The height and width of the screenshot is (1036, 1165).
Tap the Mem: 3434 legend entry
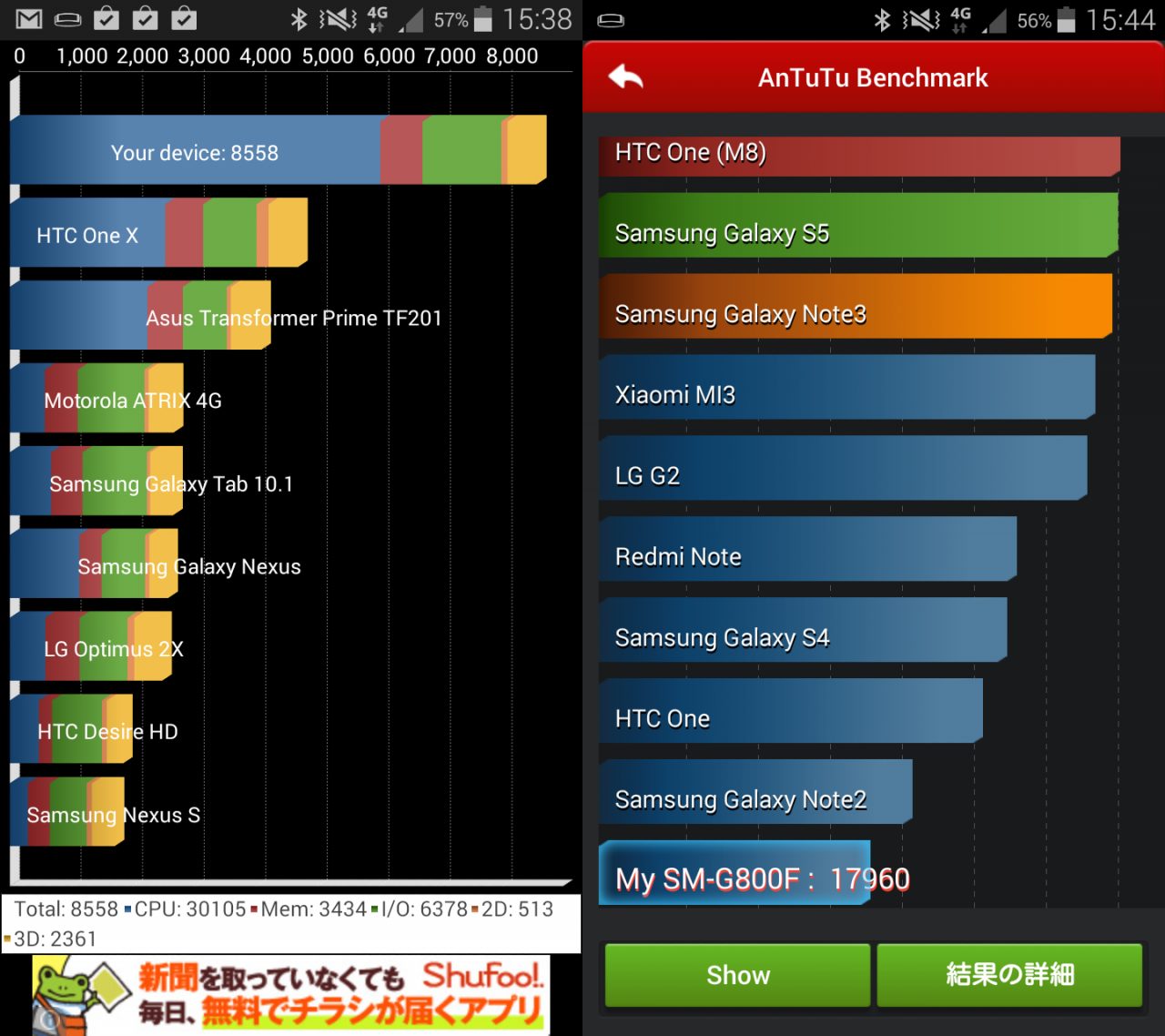pyautogui.click(x=309, y=909)
